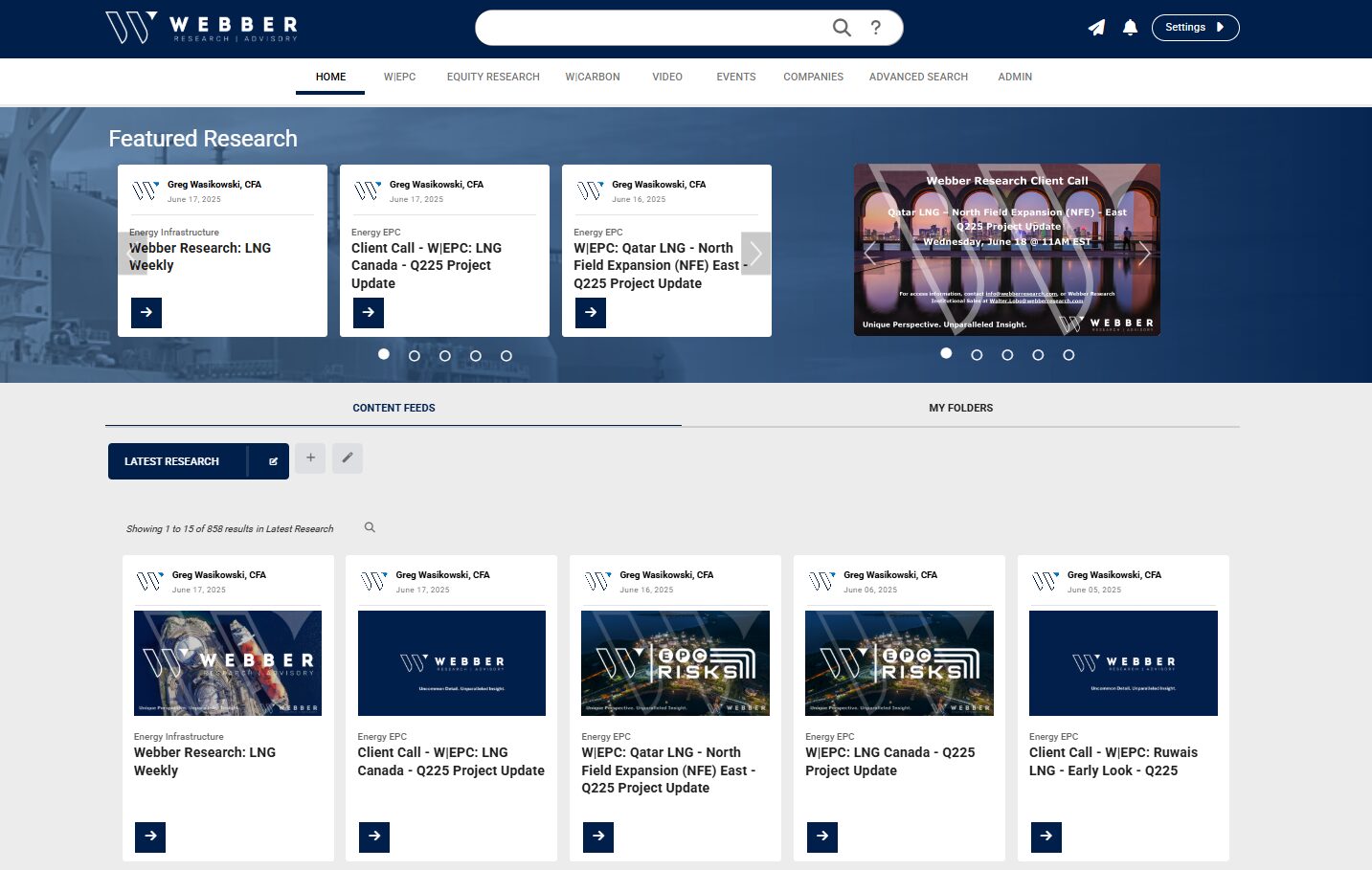The height and width of the screenshot is (870, 1372).
Task: Go to COMPANIES tab
Action: [x=813, y=77]
